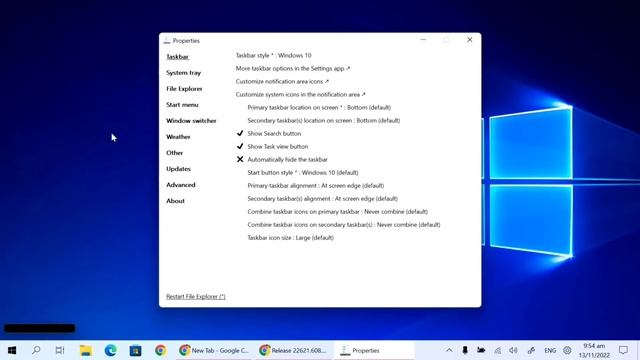Change Taskbar icon size Large option
Viewport: 640px width, 360px height.
point(291,238)
